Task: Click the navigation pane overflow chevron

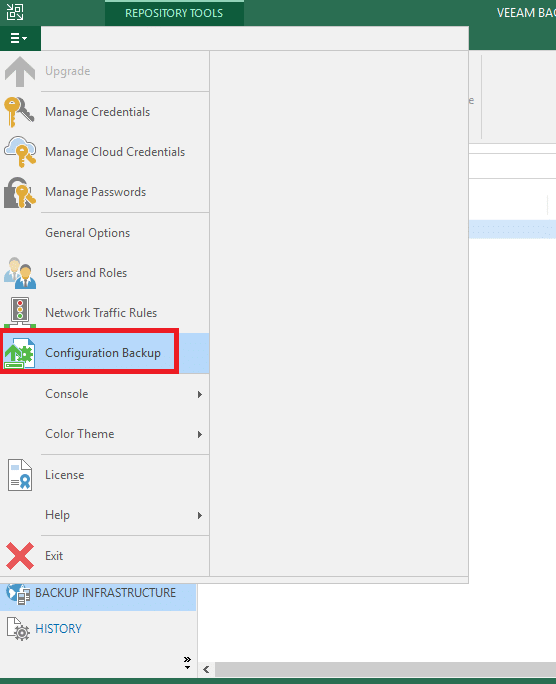Action: tap(188, 662)
